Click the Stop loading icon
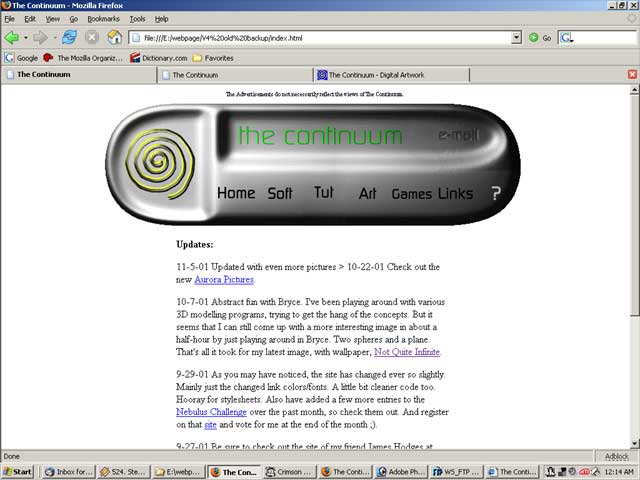The height and width of the screenshot is (480, 640). tap(92, 37)
